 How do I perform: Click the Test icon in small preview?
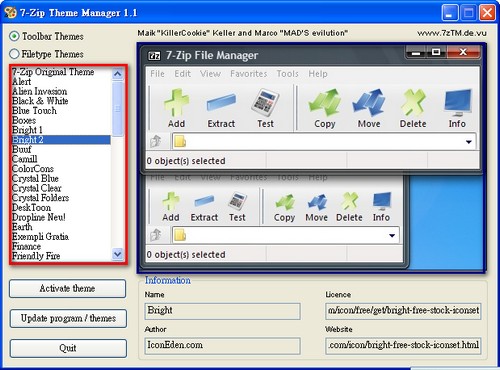click(237, 201)
